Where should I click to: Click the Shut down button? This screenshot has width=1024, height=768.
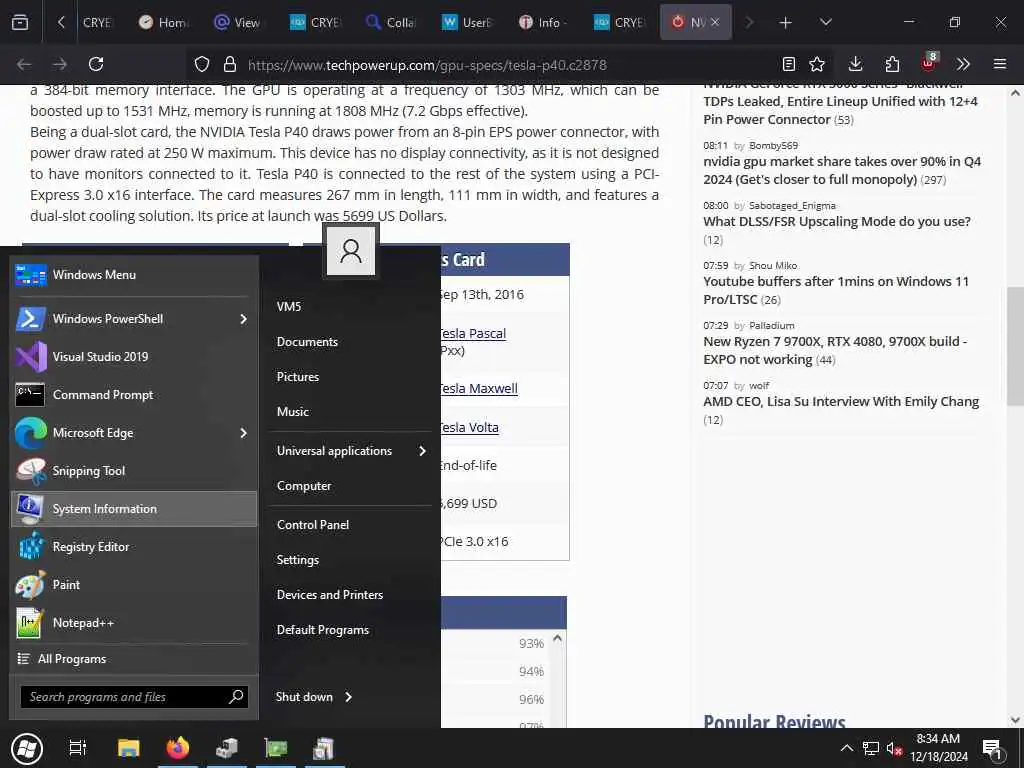(304, 697)
